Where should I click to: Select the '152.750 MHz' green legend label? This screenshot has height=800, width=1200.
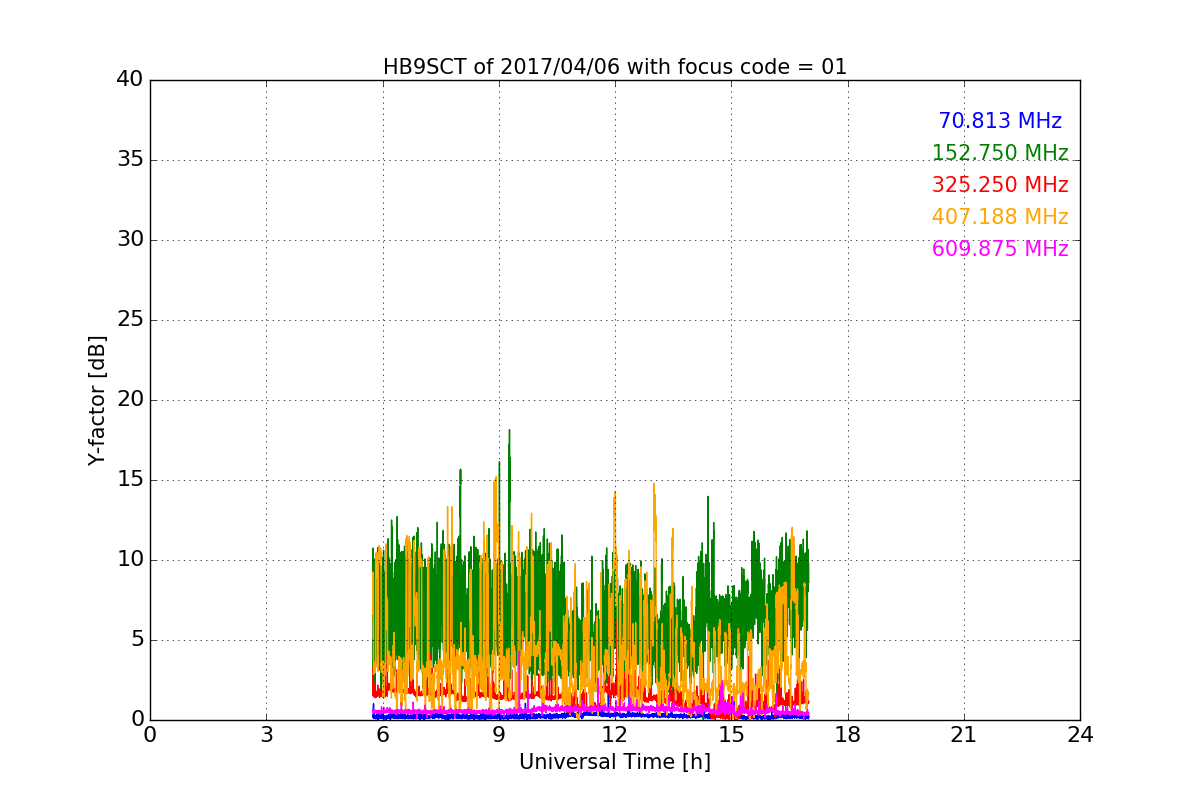pyautogui.click(x=1000, y=153)
